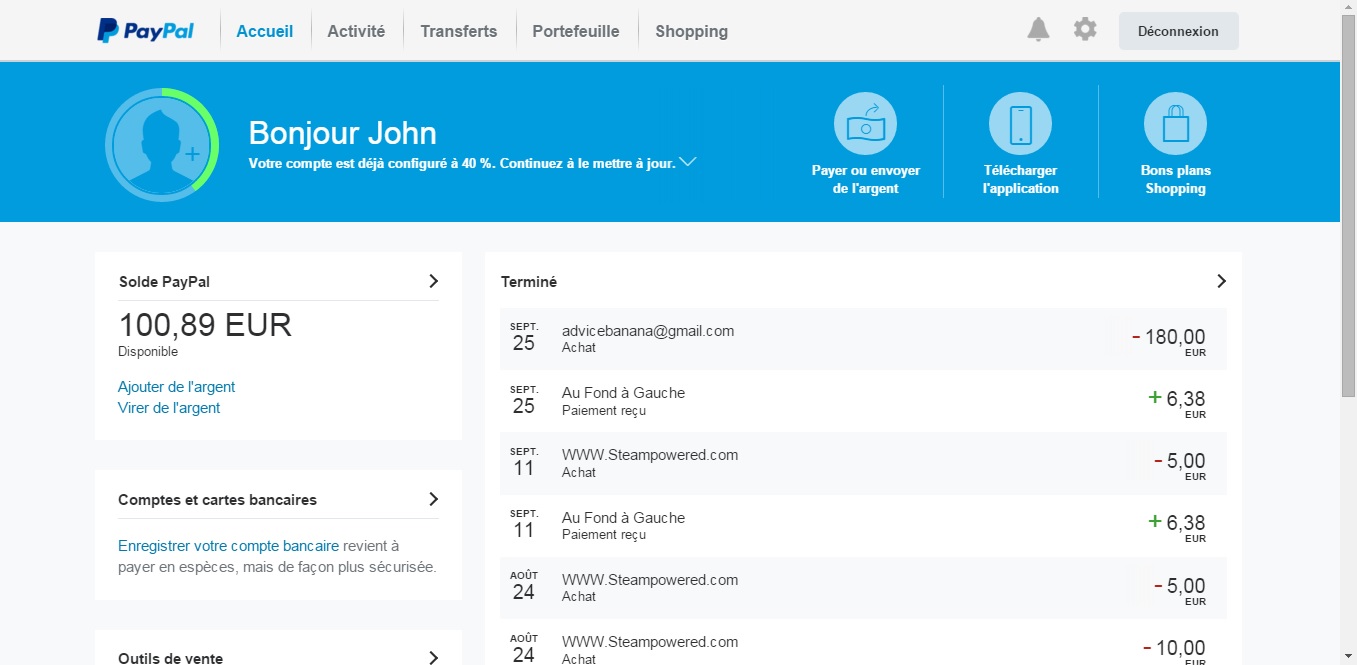Expand account setup progress chevron

[687, 162]
